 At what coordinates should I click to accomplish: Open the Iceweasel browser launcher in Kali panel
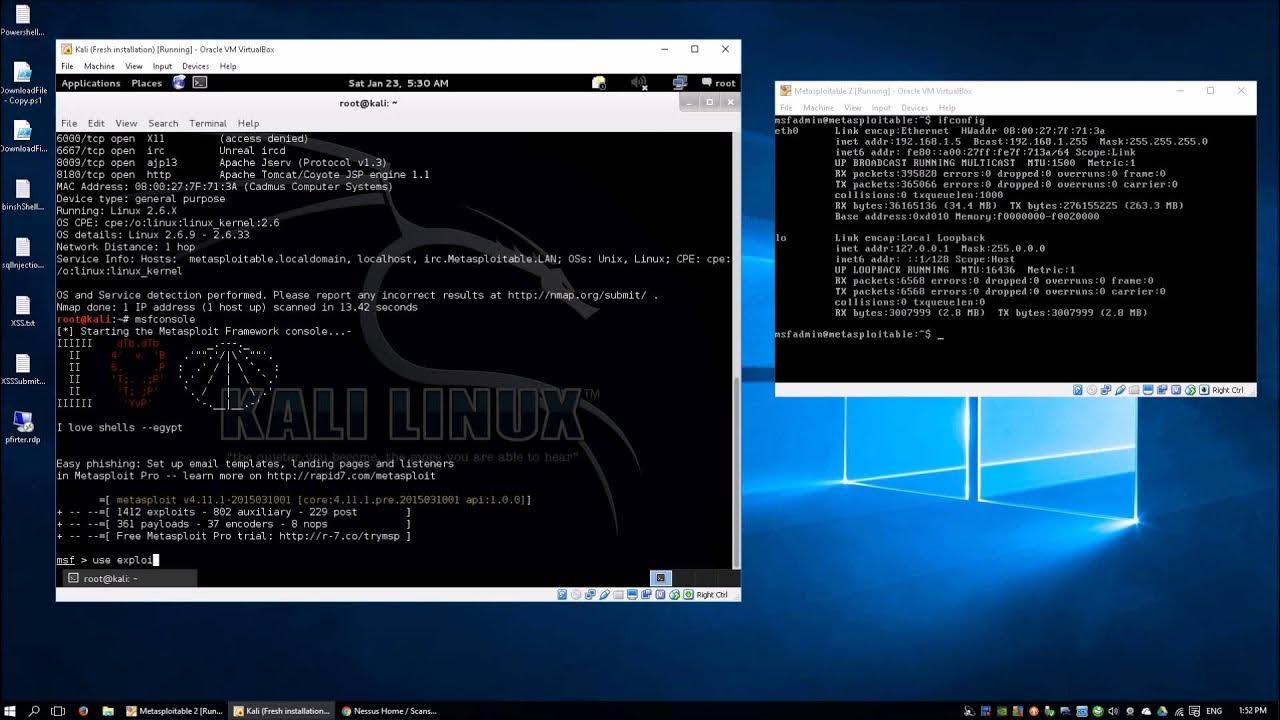(x=179, y=83)
